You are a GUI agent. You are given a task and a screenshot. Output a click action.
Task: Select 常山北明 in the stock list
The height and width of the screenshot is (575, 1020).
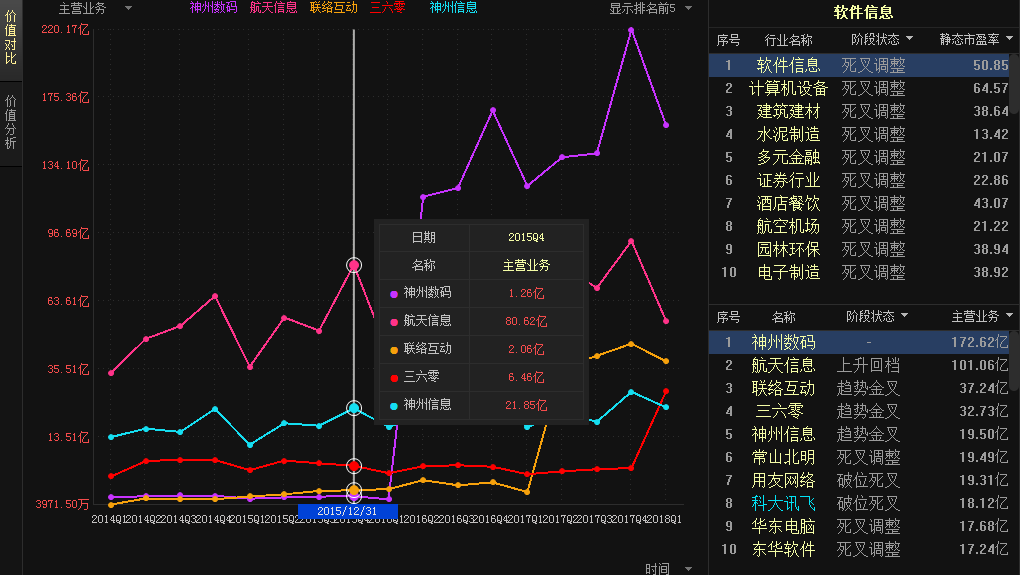(x=861, y=457)
